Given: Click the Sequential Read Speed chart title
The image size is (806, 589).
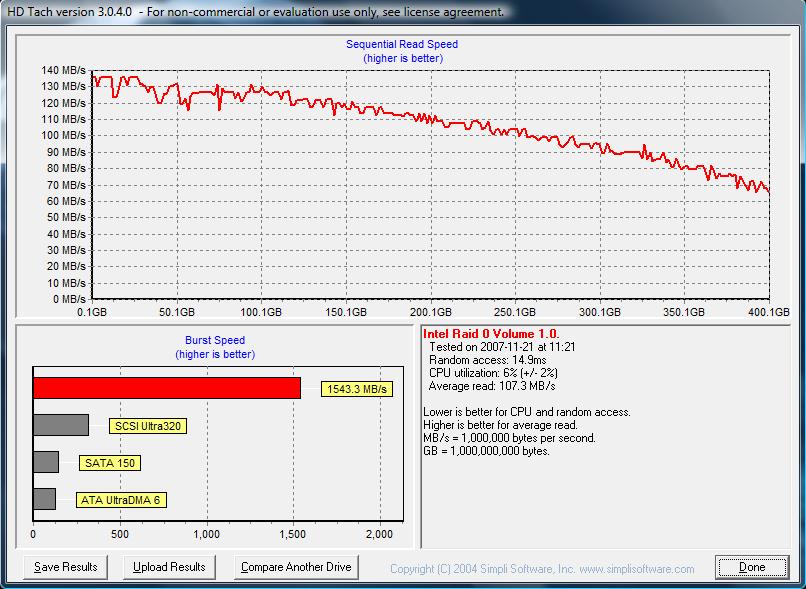Looking at the screenshot, I should (402, 44).
